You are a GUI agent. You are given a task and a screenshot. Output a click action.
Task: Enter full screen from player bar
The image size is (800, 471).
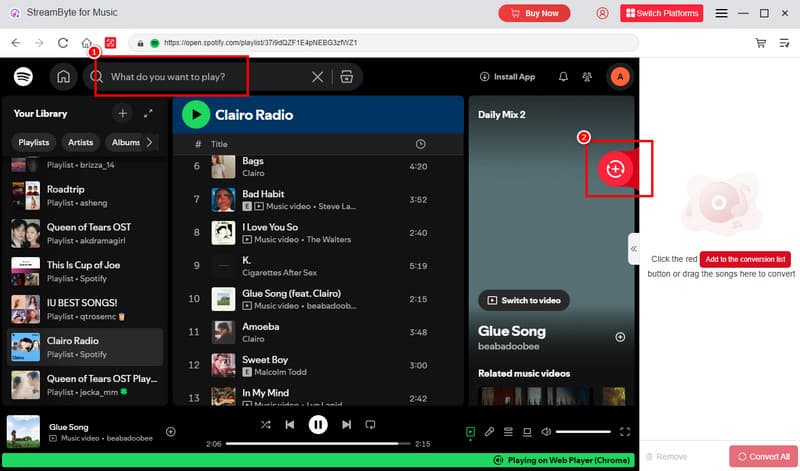625,432
